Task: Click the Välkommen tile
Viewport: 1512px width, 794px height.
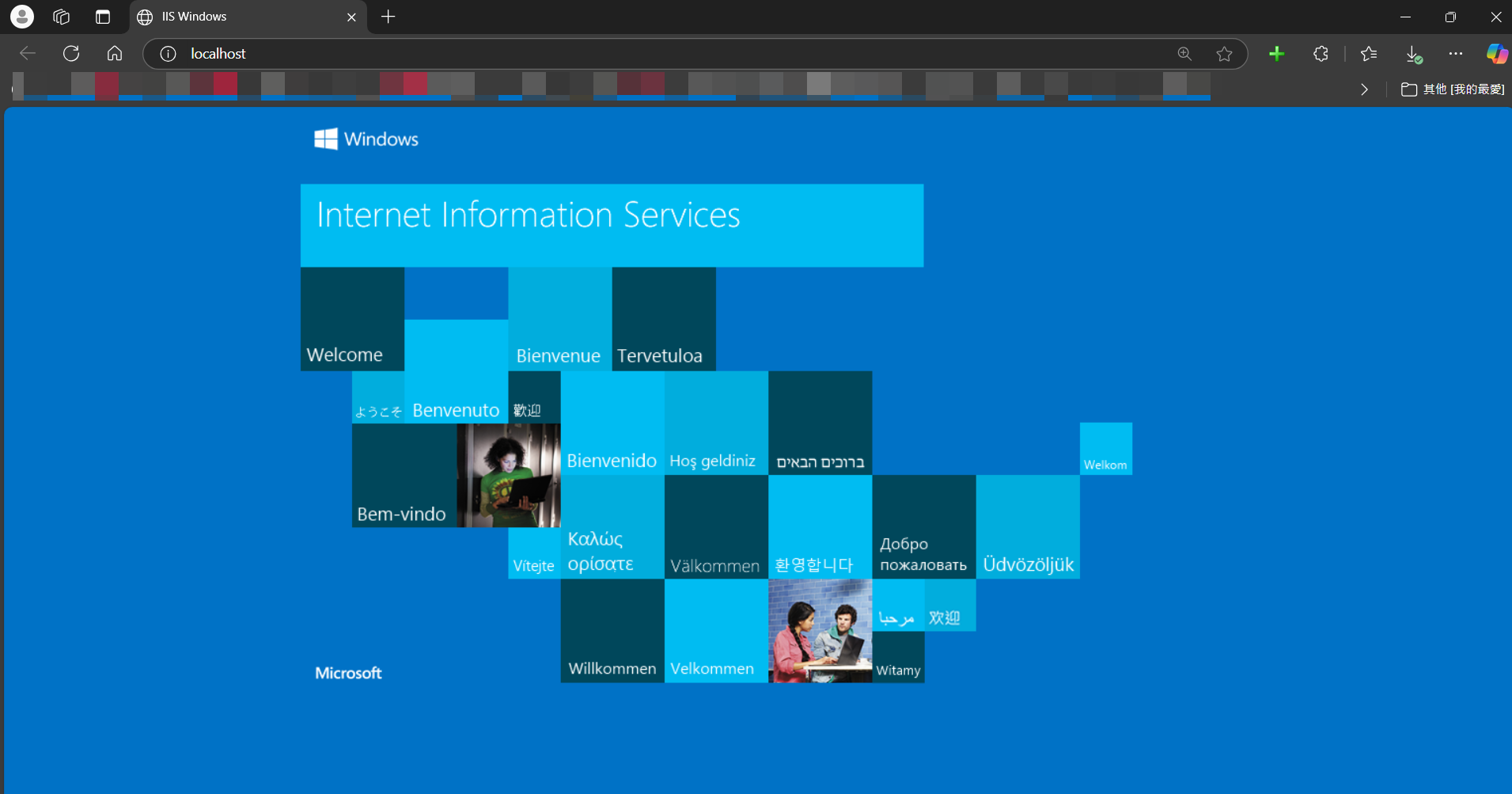Action: point(716,527)
